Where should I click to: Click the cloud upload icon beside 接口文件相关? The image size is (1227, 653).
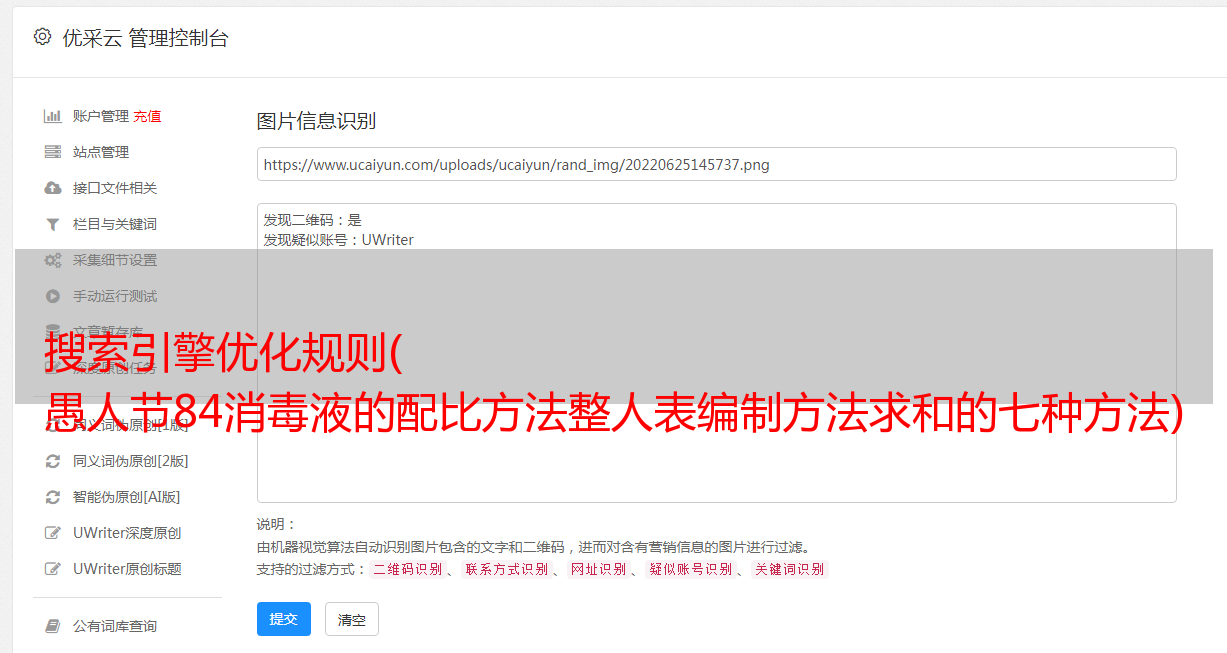point(53,188)
